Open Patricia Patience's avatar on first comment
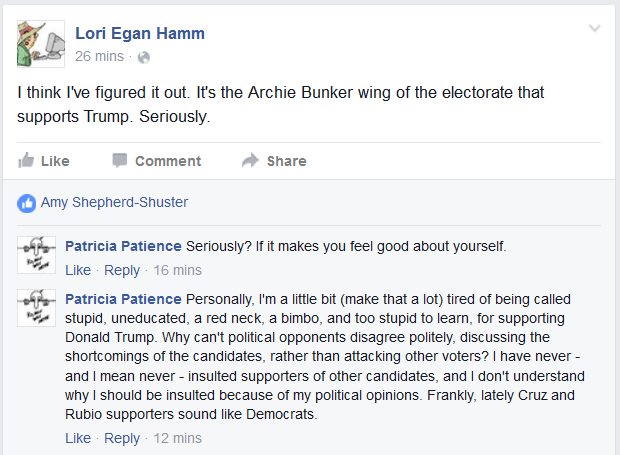 click(36, 255)
